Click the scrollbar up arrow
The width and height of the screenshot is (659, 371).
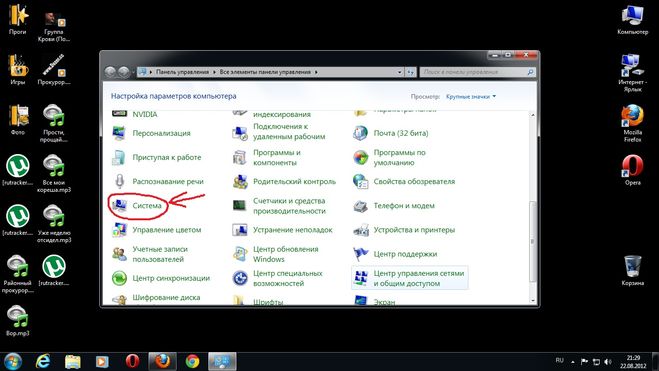click(x=532, y=115)
